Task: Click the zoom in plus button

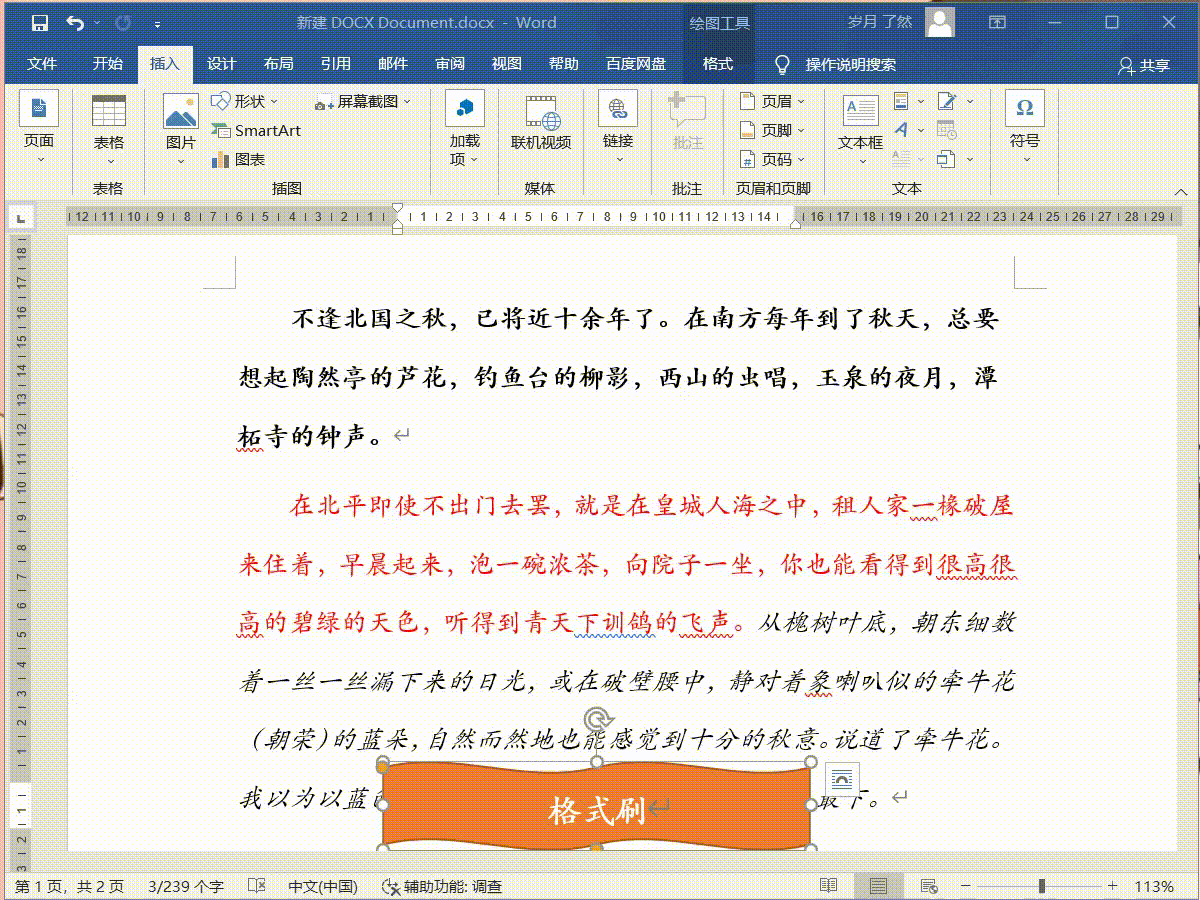Action: 1112,887
